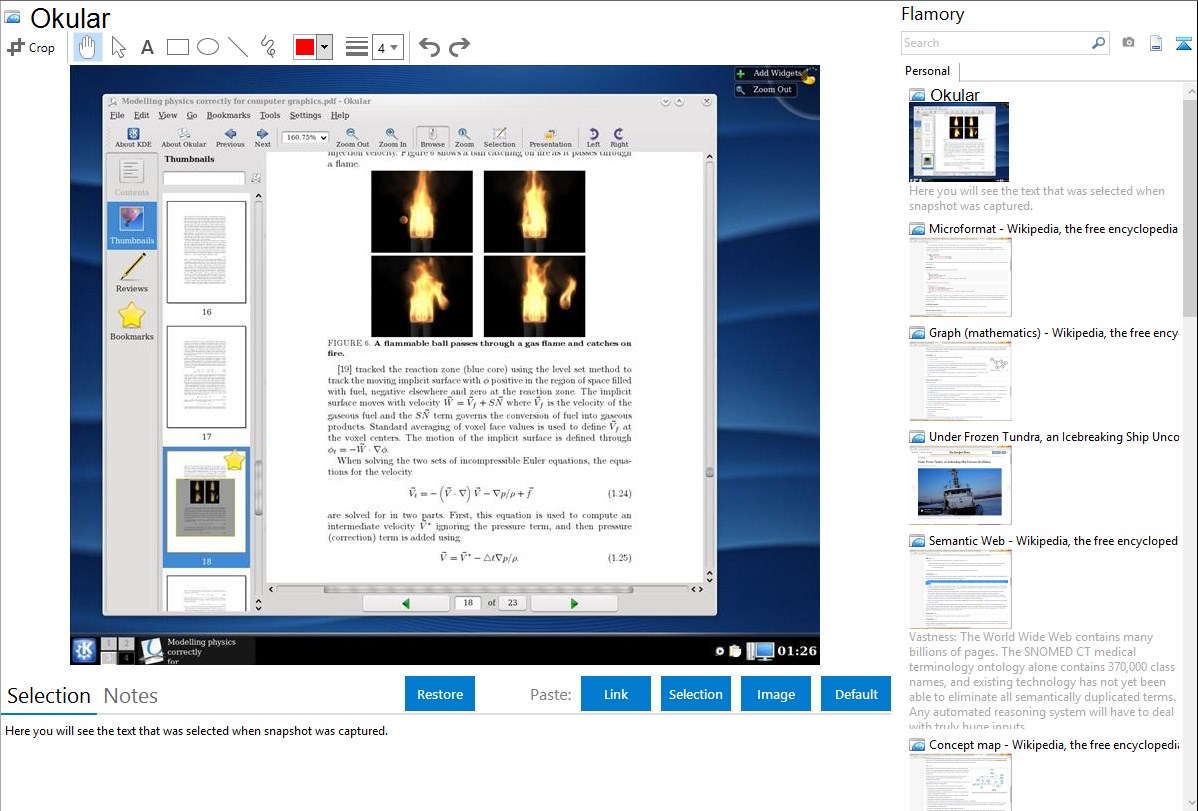Click the Zoom Out toolbar icon
This screenshot has width=1198, height=811.
click(352, 138)
